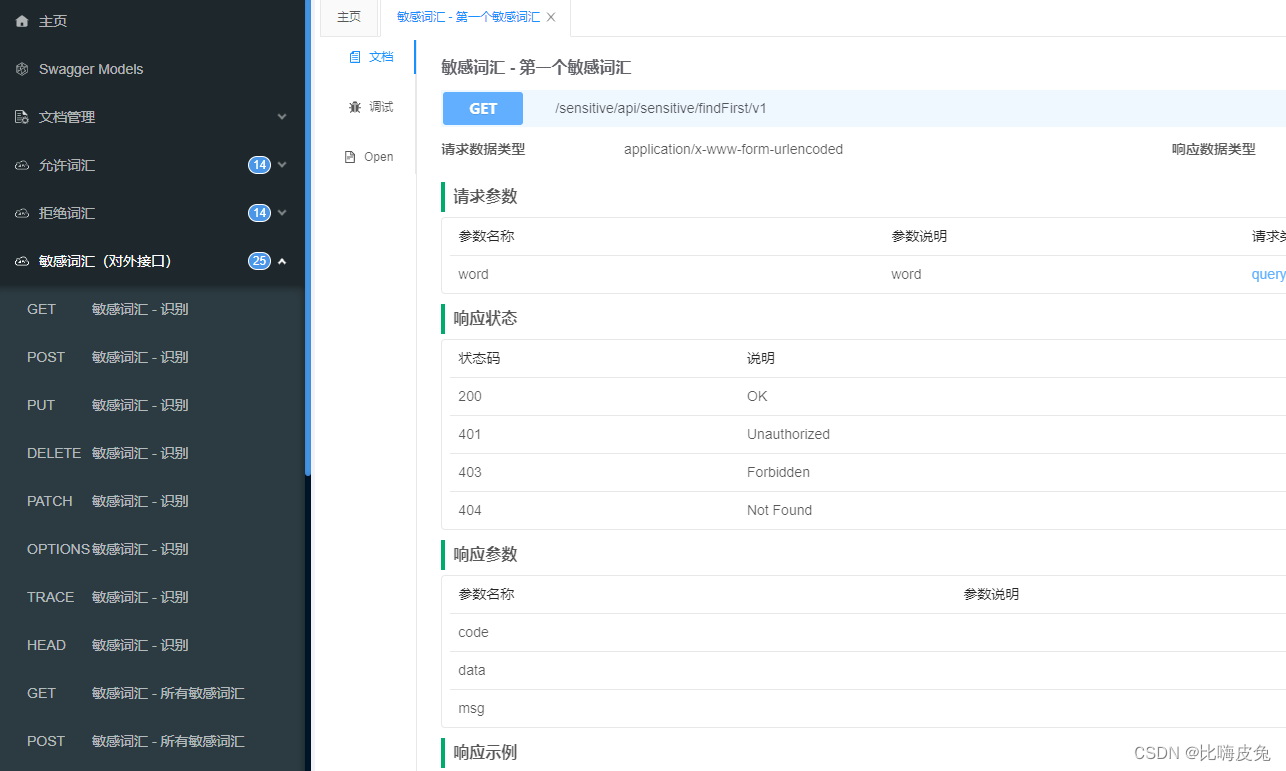
Task: Click the 响应状态 section heading
Action: [x=485, y=318]
